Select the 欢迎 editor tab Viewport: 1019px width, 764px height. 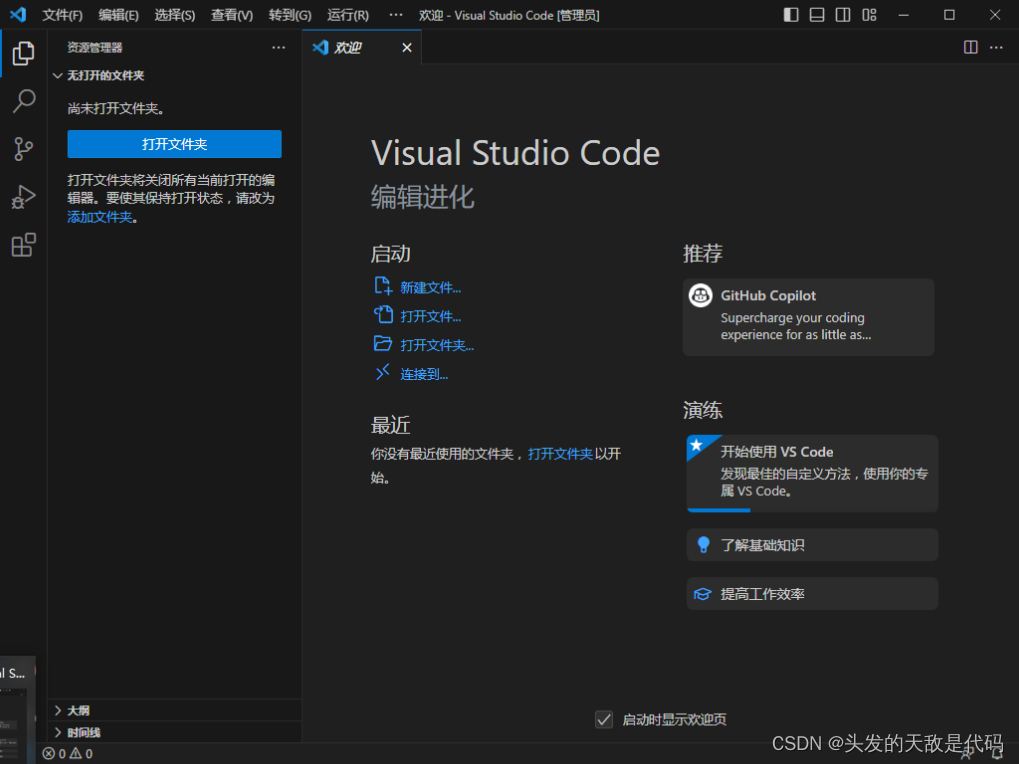pos(361,47)
